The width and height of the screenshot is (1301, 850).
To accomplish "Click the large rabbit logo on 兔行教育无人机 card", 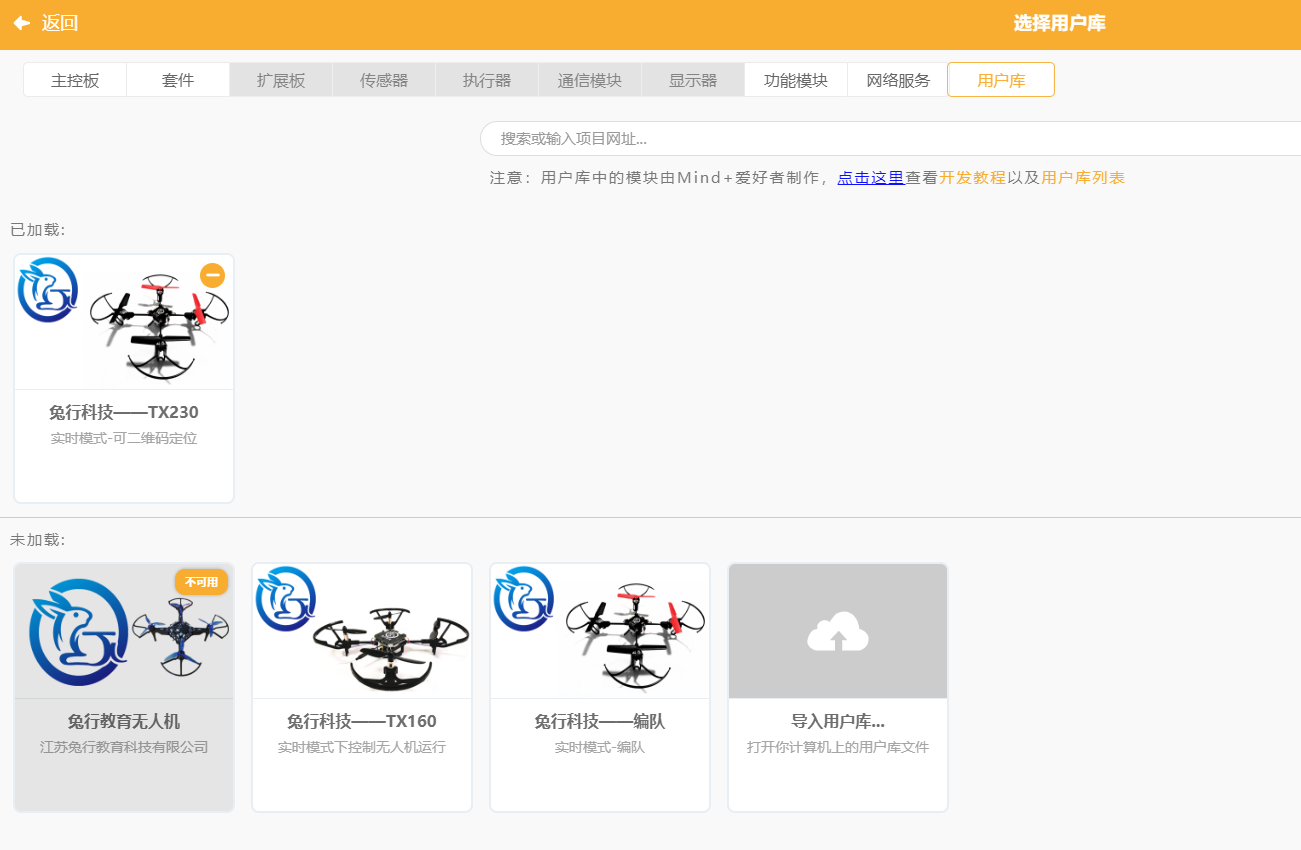I will click(80, 632).
